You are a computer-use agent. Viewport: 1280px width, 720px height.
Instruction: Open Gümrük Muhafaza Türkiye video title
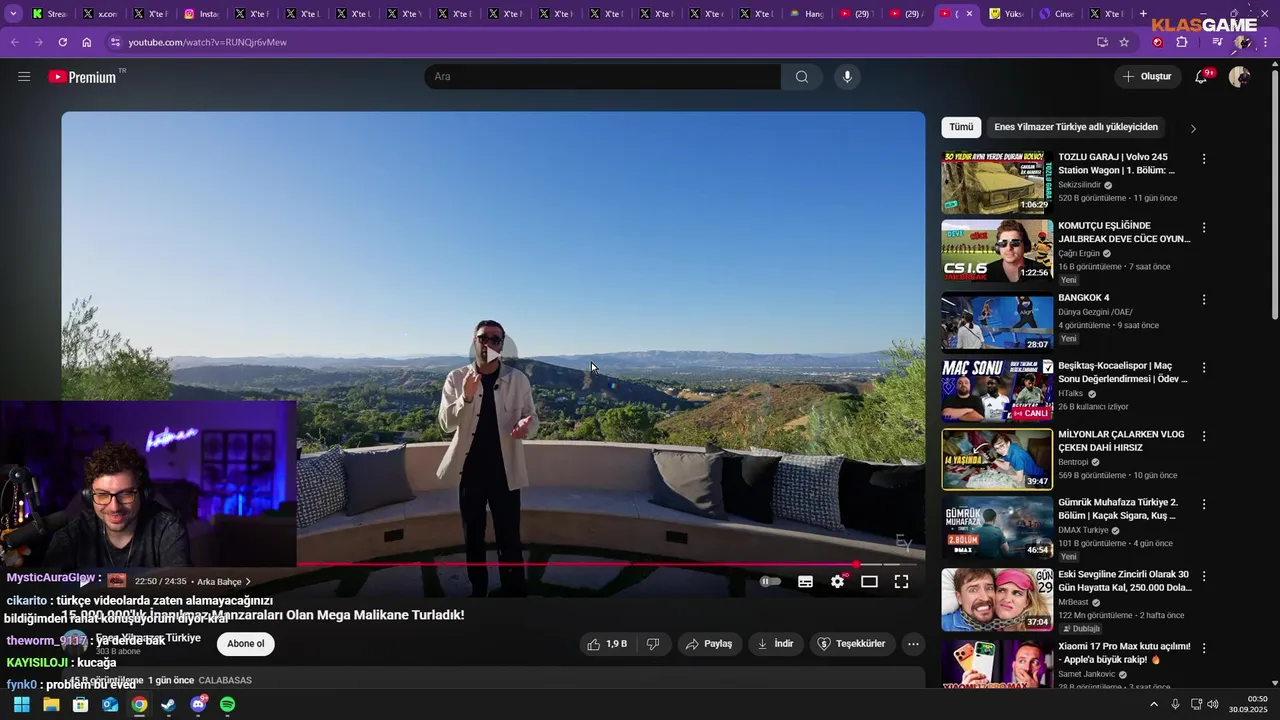[1118, 509]
